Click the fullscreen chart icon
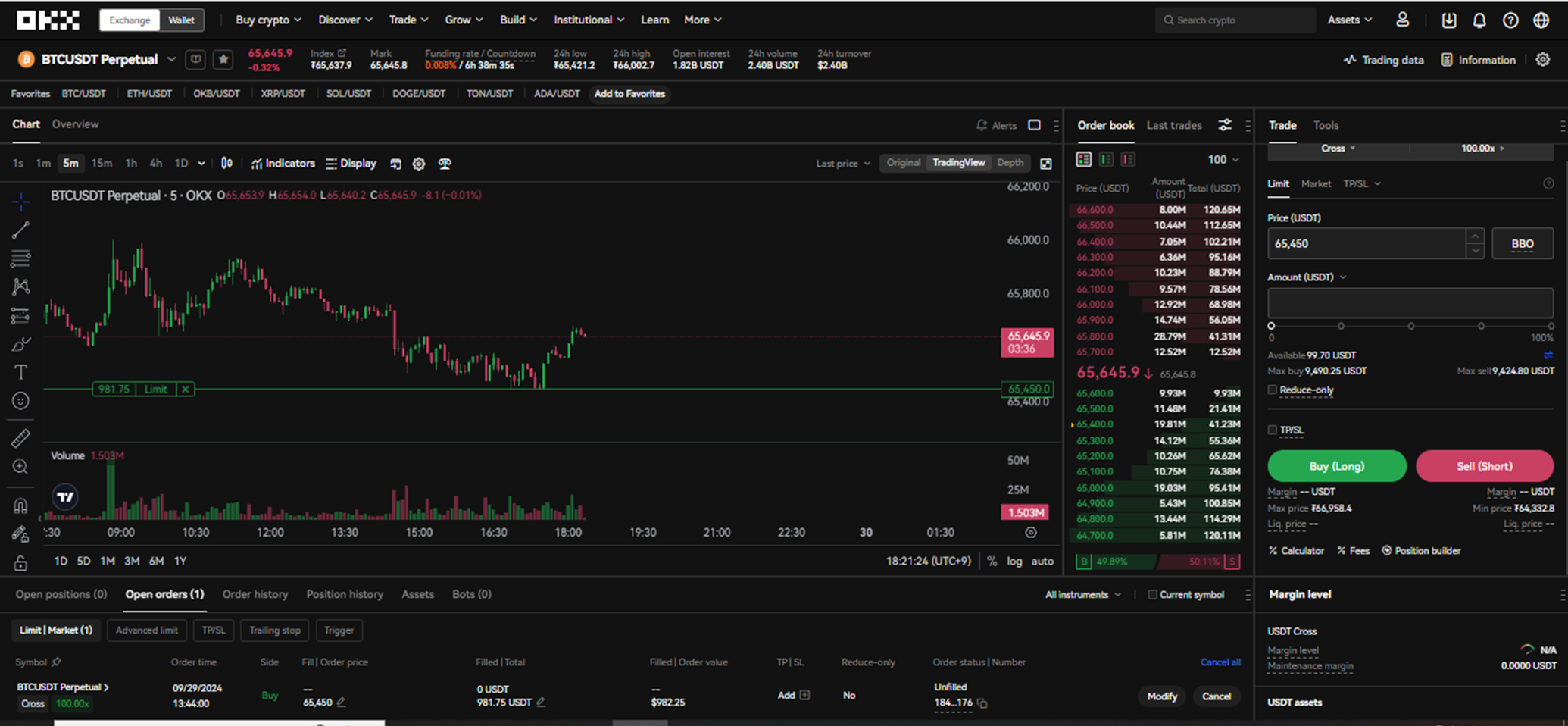Image resolution: width=1568 pixels, height=726 pixels. click(1045, 164)
